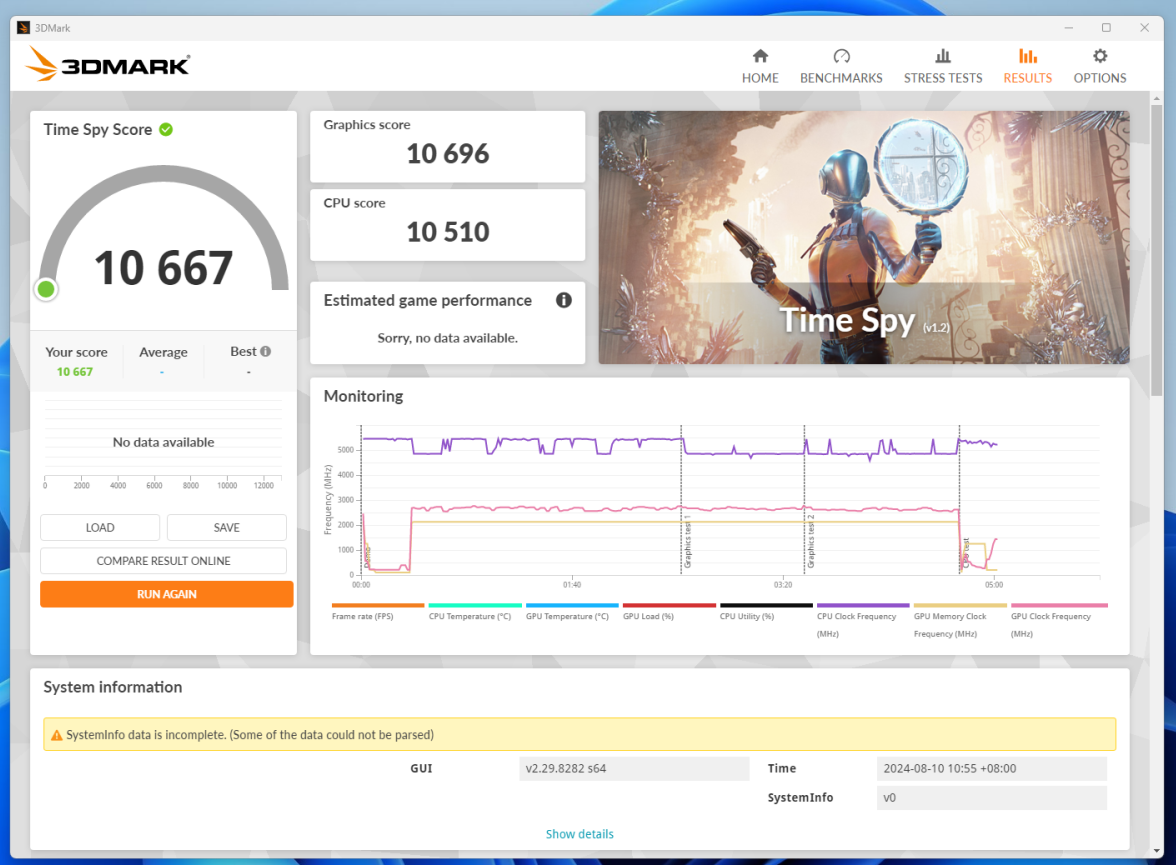The height and width of the screenshot is (865, 1176).
Task: Close the 3DMark window
Action: 1144,28
